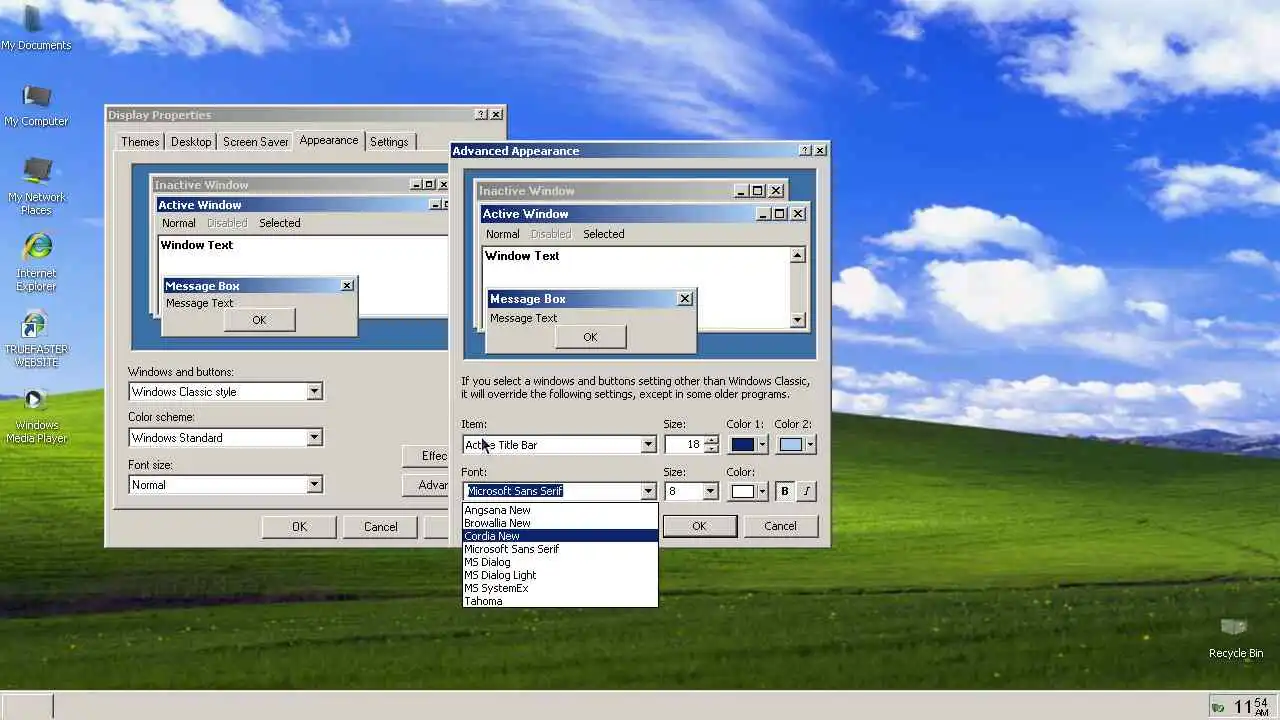Increase item Size with the up spinner
Image resolution: width=1280 pixels, height=720 pixels.
click(711, 440)
